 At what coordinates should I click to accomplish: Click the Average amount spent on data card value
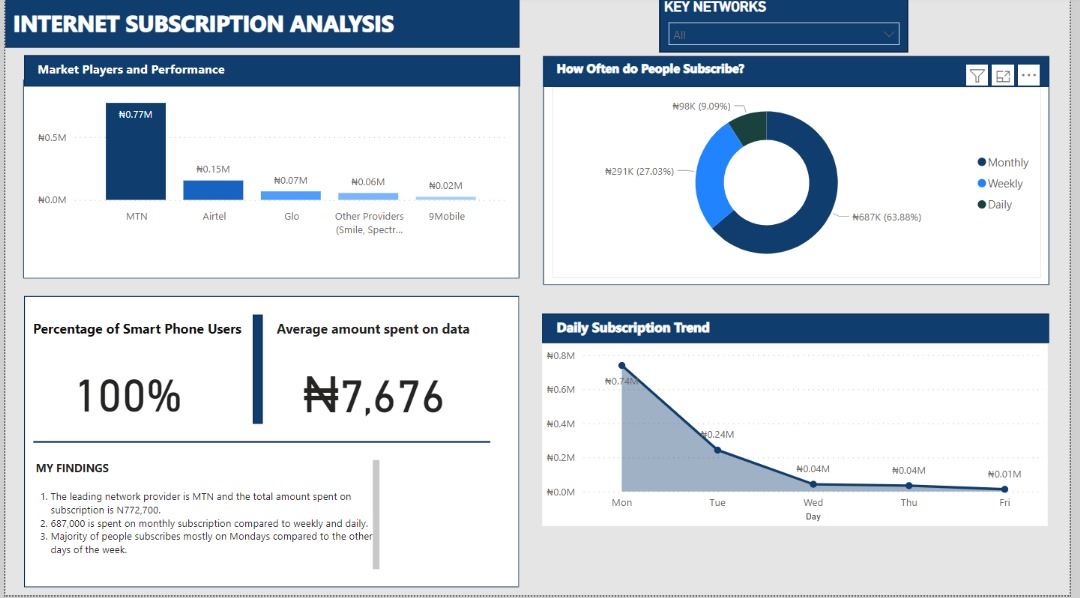click(x=373, y=397)
